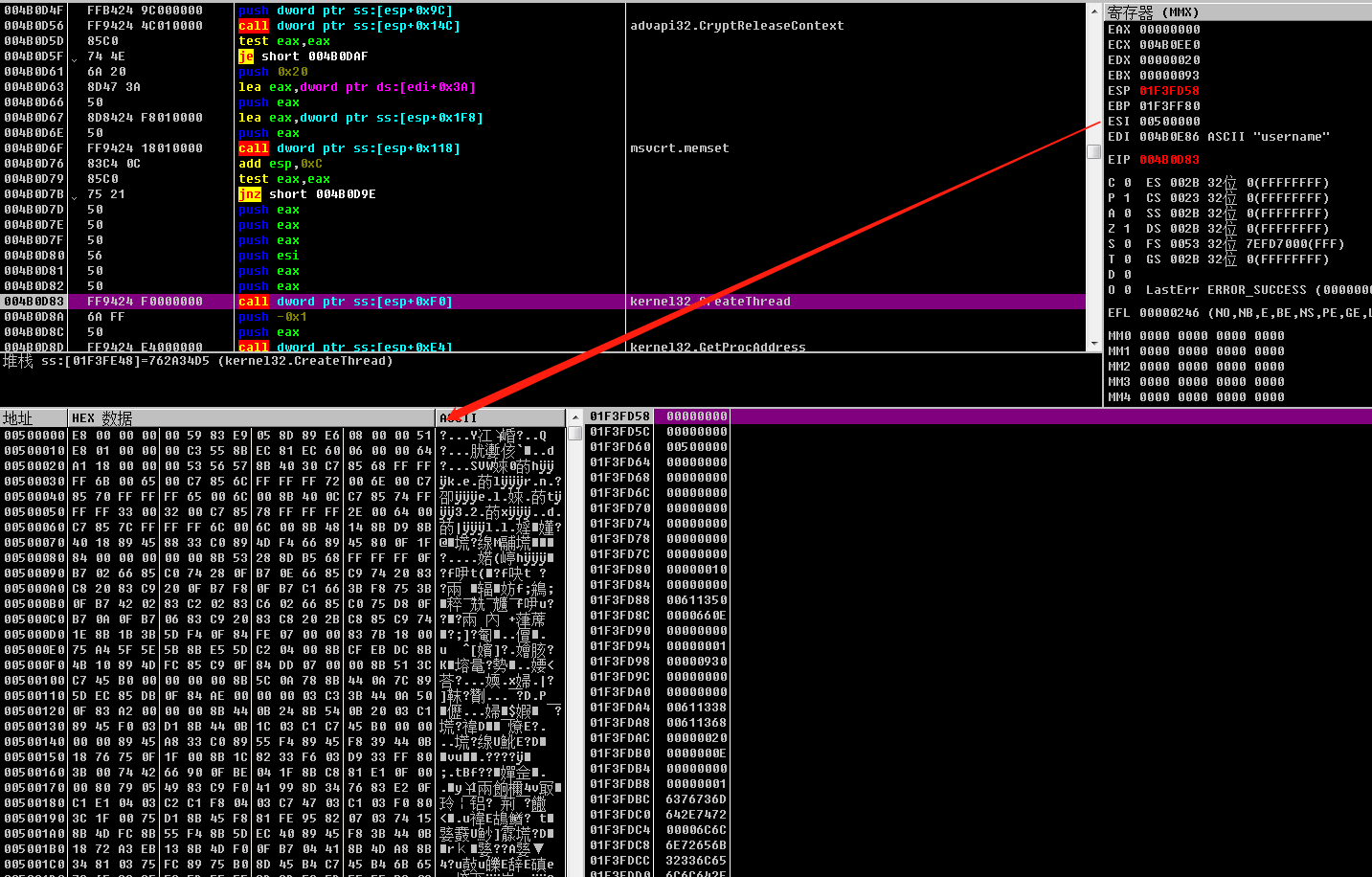Viewport: 1372px width, 877px height.
Task: Select stack row 01F3FDC0 with value 642E7472
Action: 978,815
